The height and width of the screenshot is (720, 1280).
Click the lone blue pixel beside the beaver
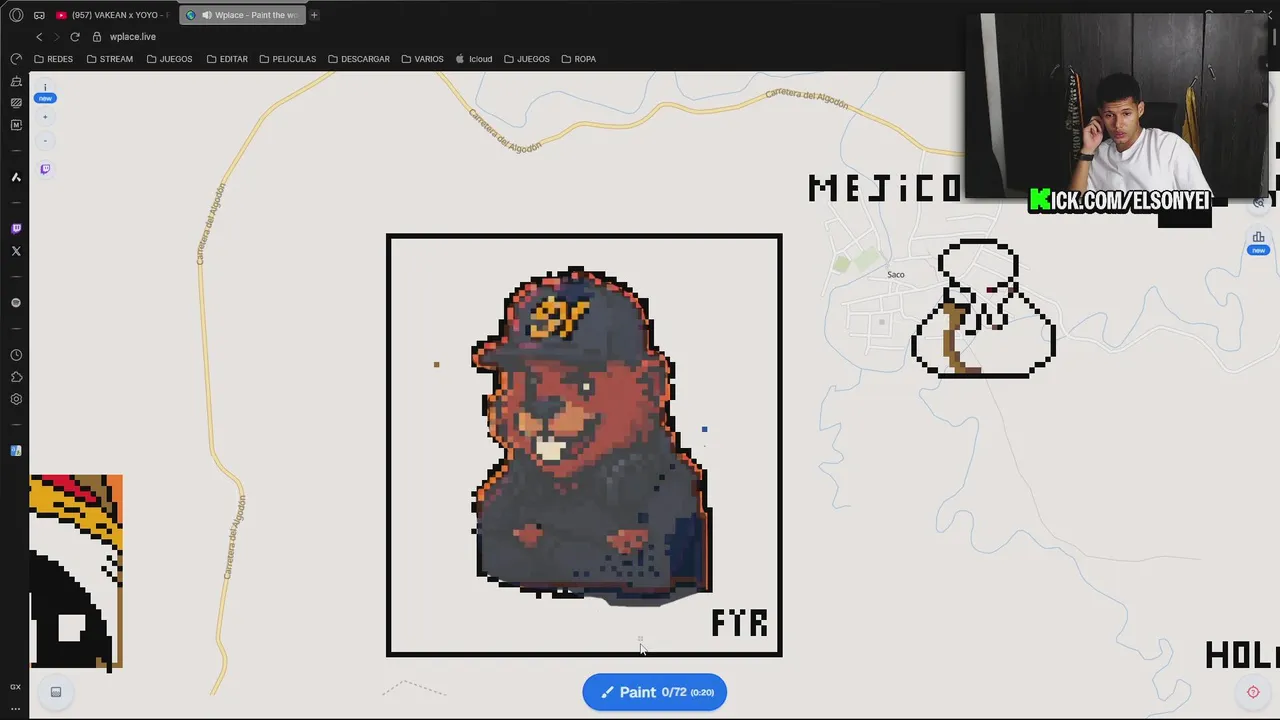tap(704, 429)
